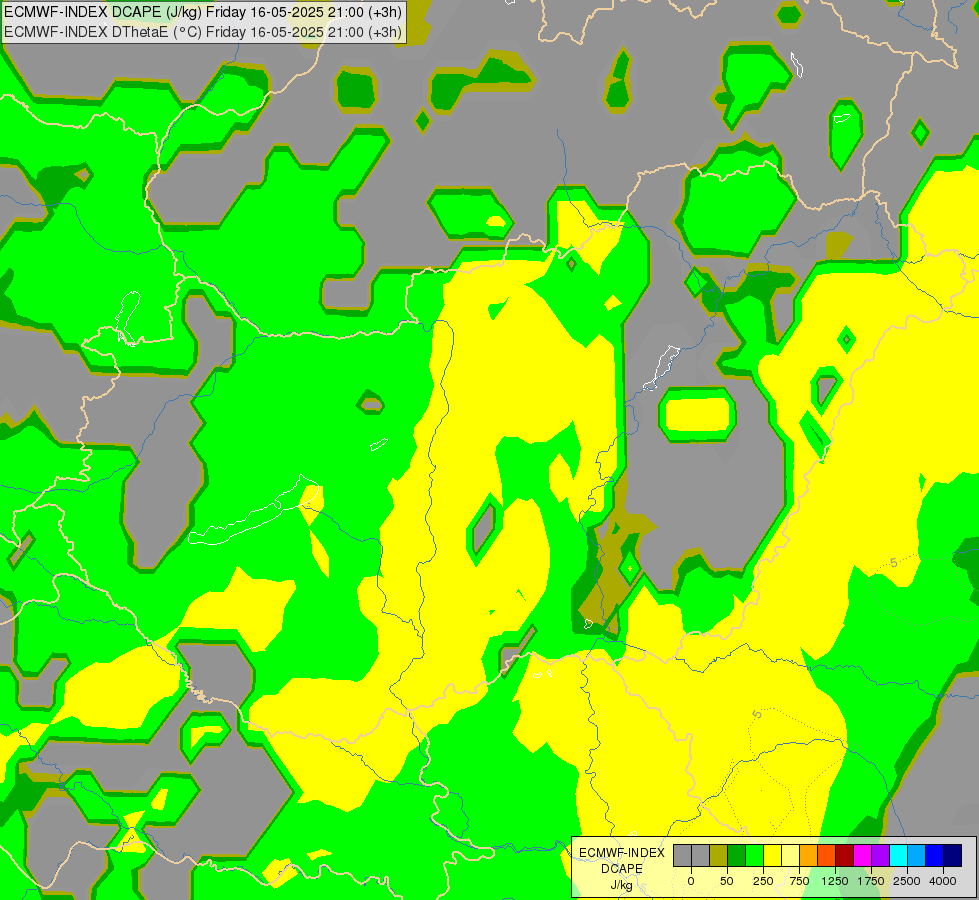
Task: Select the dark green legend swatch
Action: (x=736, y=855)
